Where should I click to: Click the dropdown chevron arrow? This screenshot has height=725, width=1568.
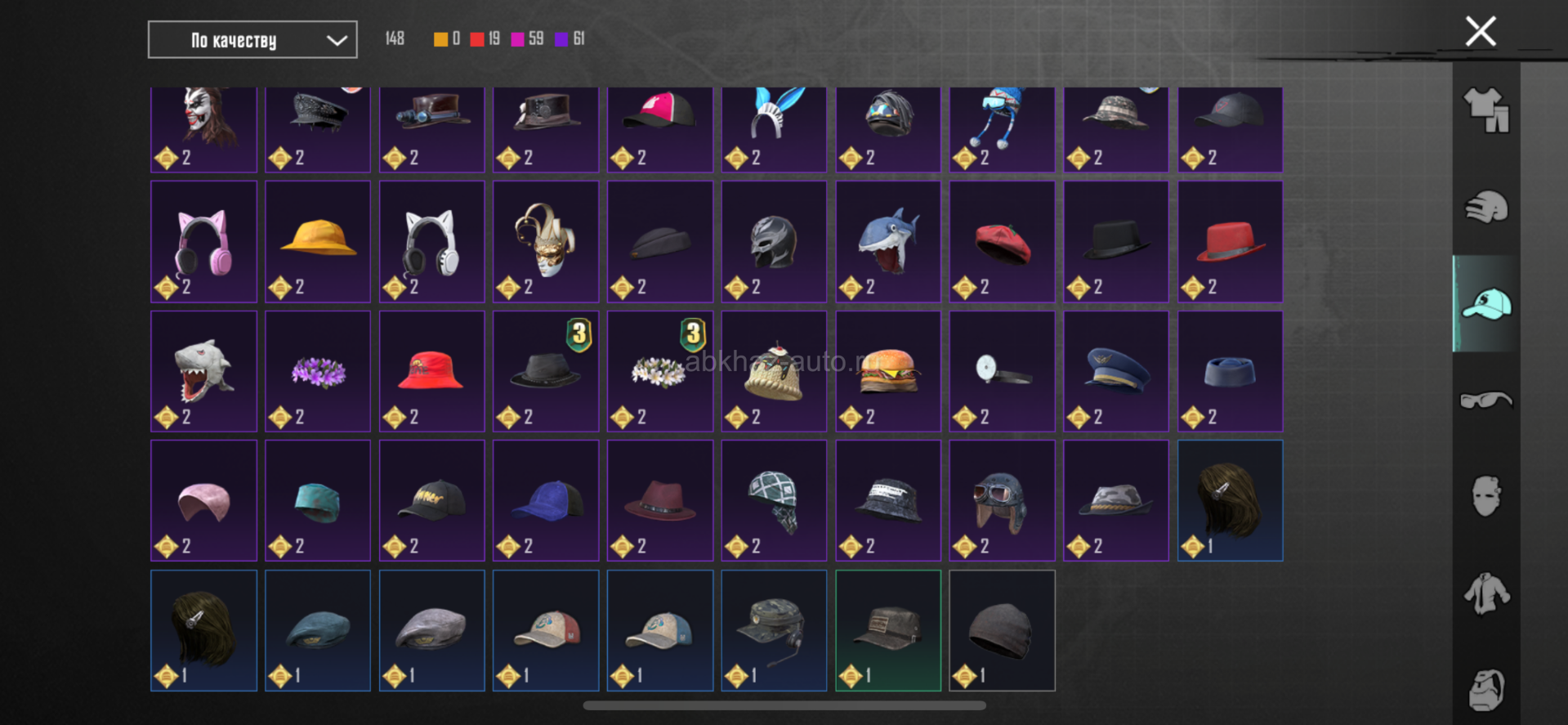337,40
